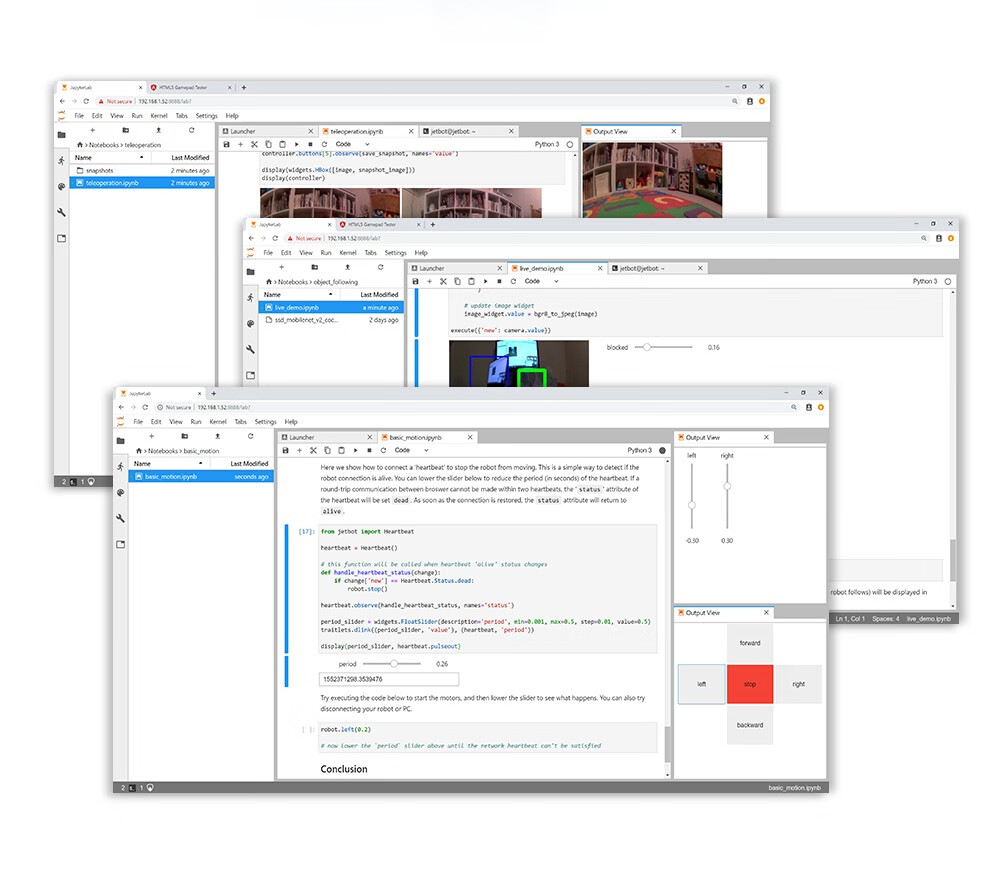Image resolution: width=990 pixels, height=892 pixels.
Task: Switch to Launcher tab in basic_motion window
Action: 326,437
